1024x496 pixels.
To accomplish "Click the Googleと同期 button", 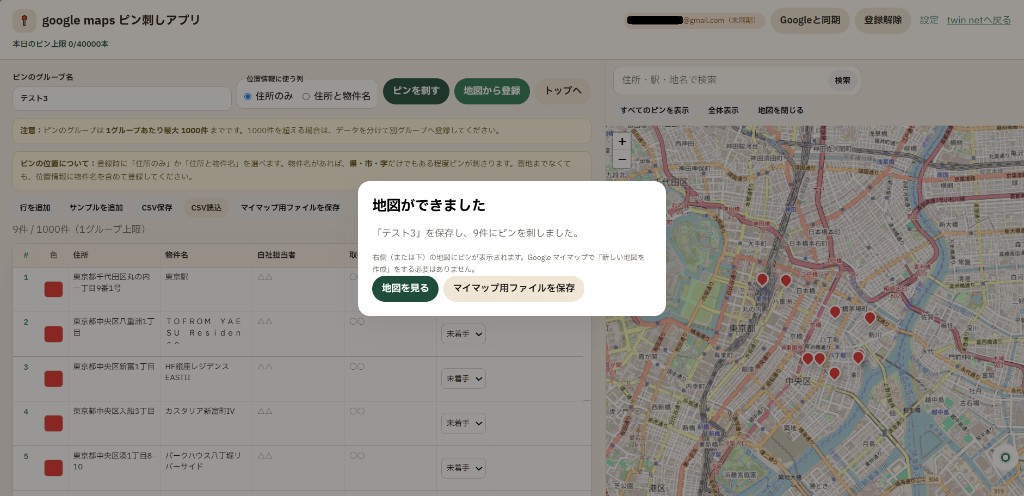I will 810,20.
